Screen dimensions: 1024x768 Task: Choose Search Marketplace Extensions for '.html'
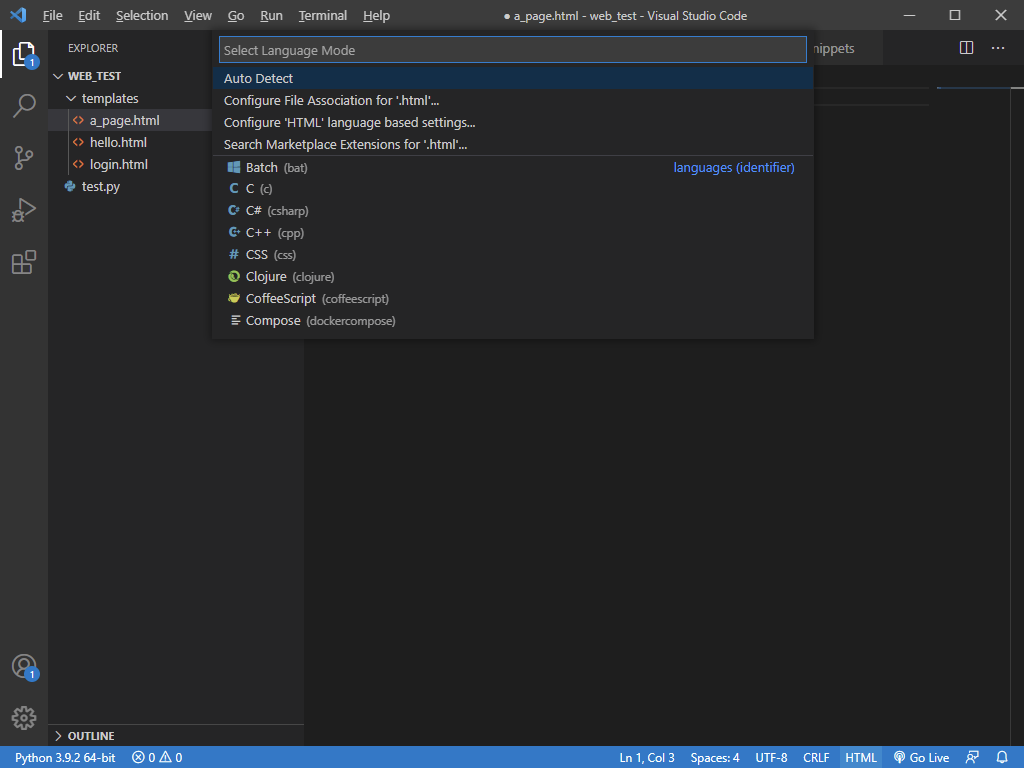tap(513, 144)
